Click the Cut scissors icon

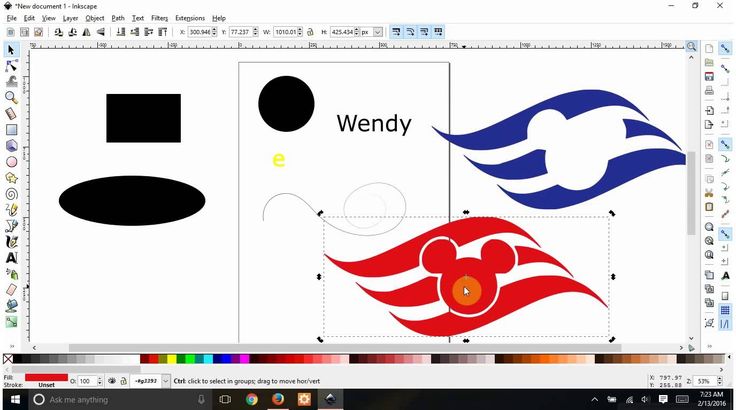click(709, 193)
